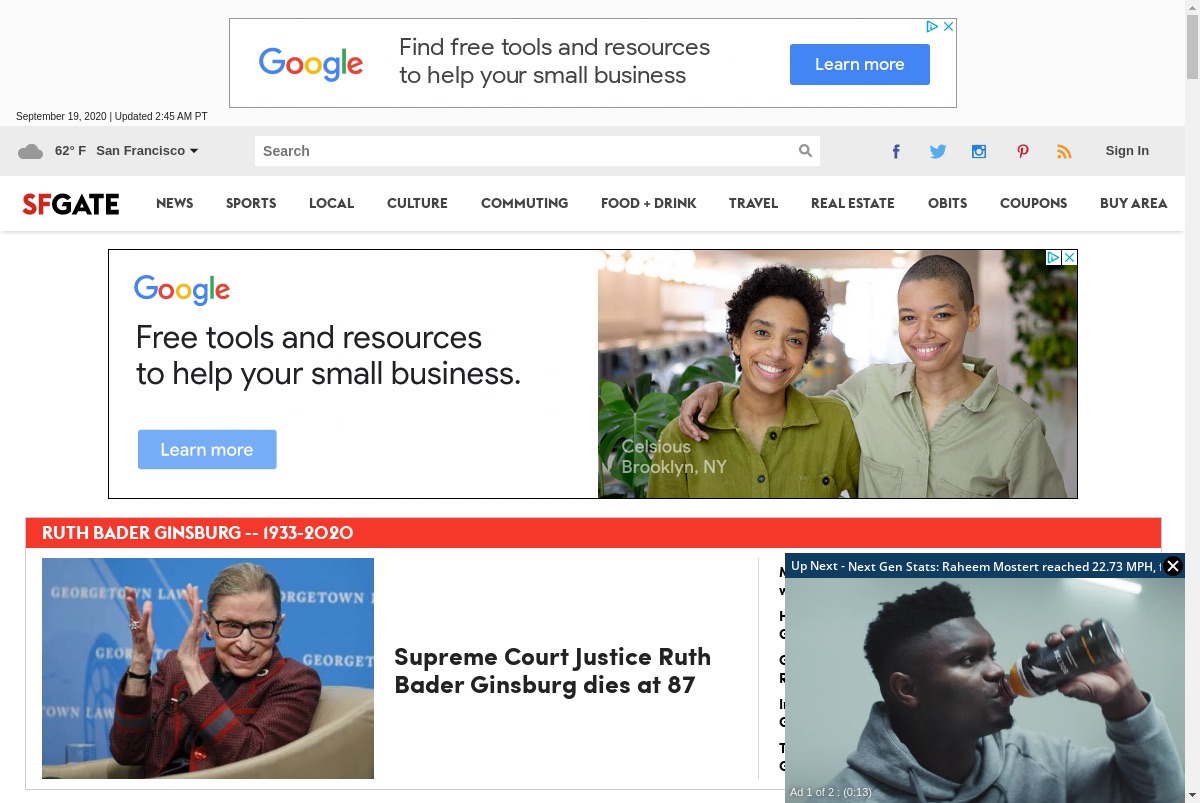Viewport: 1200px width, 803px height.
Task: Open Ruth Bader Ginsburg dies at 87 headline
Action: (552, 670)
